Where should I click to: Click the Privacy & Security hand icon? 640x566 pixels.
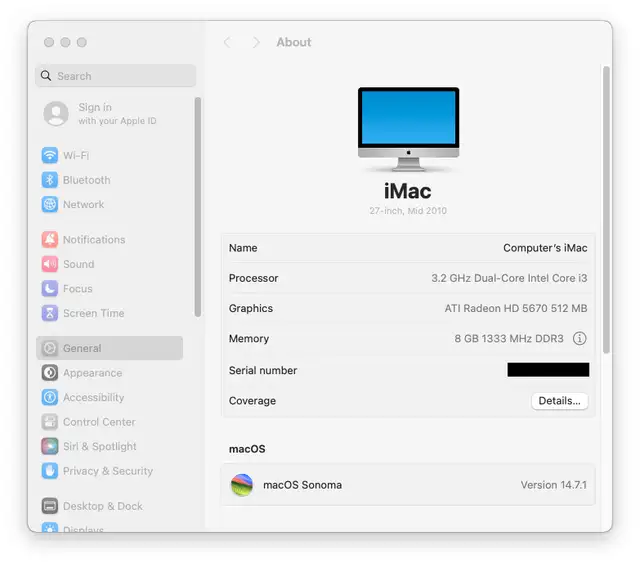point(50,471)
